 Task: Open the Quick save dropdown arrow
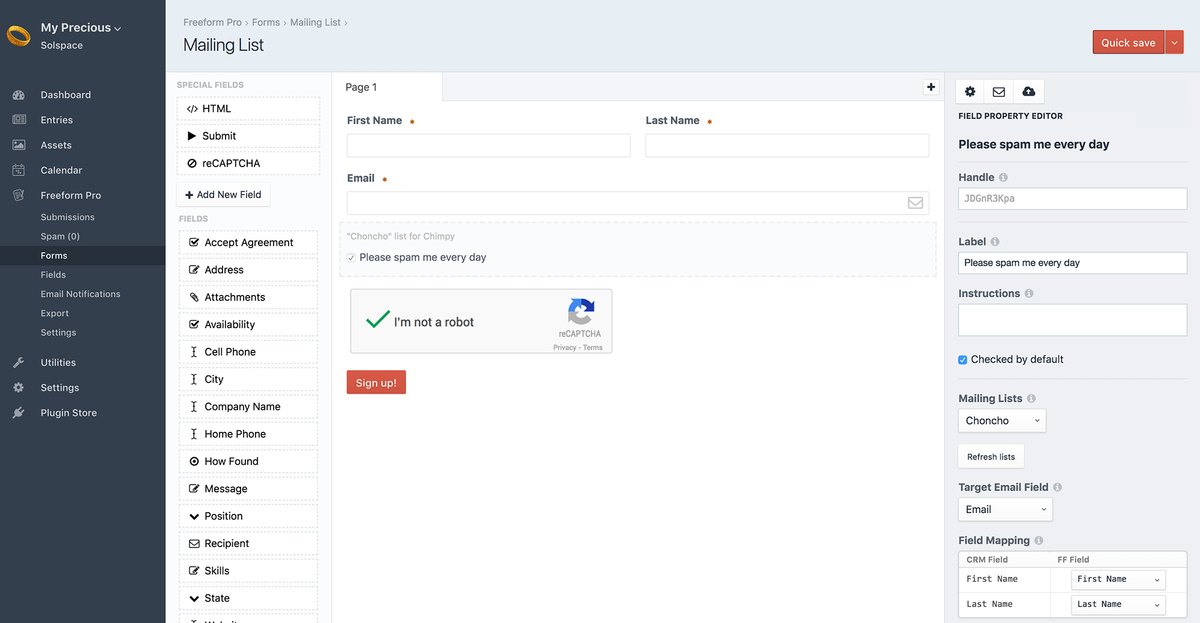tap(1175, 42)
